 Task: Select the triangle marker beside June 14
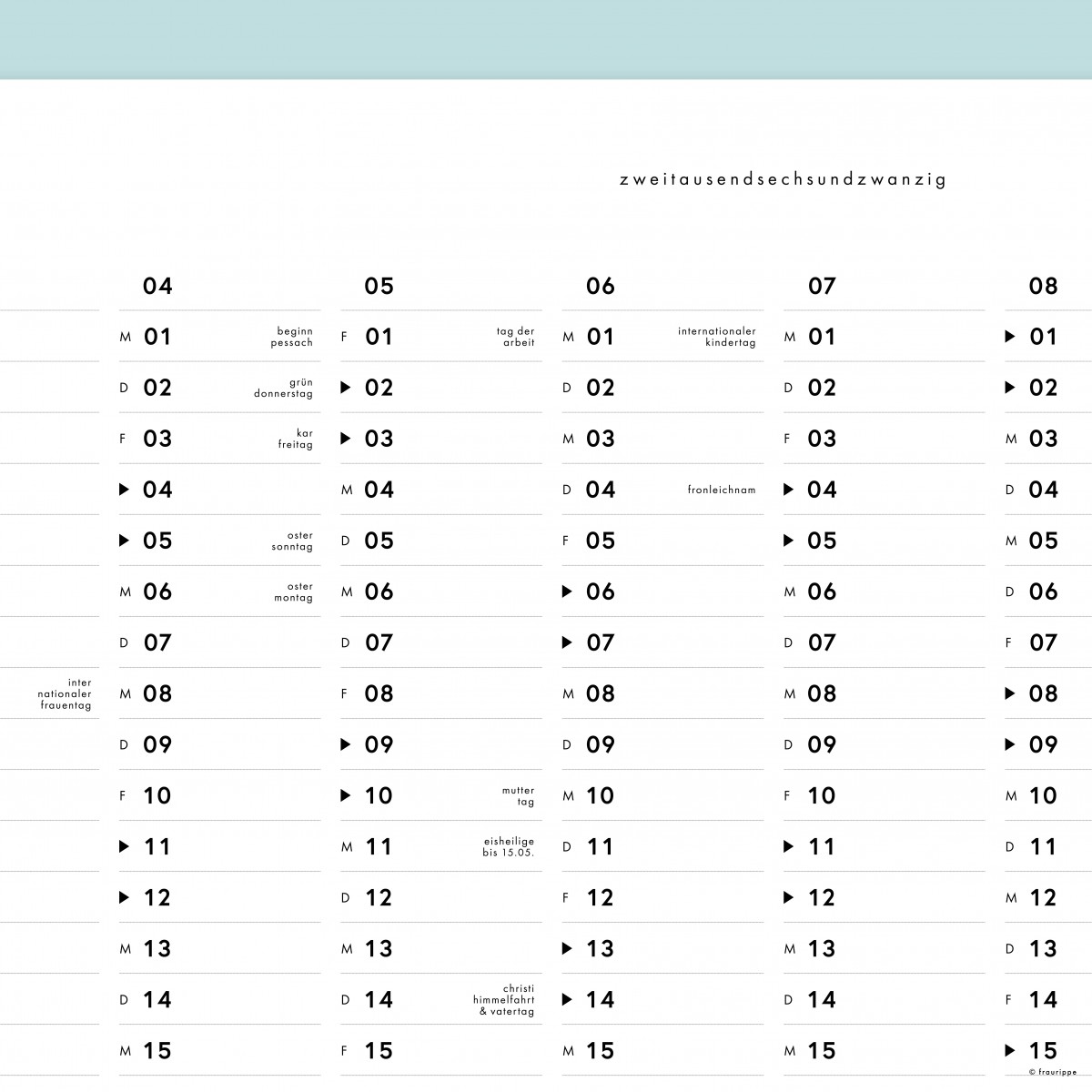click(567, 999)
